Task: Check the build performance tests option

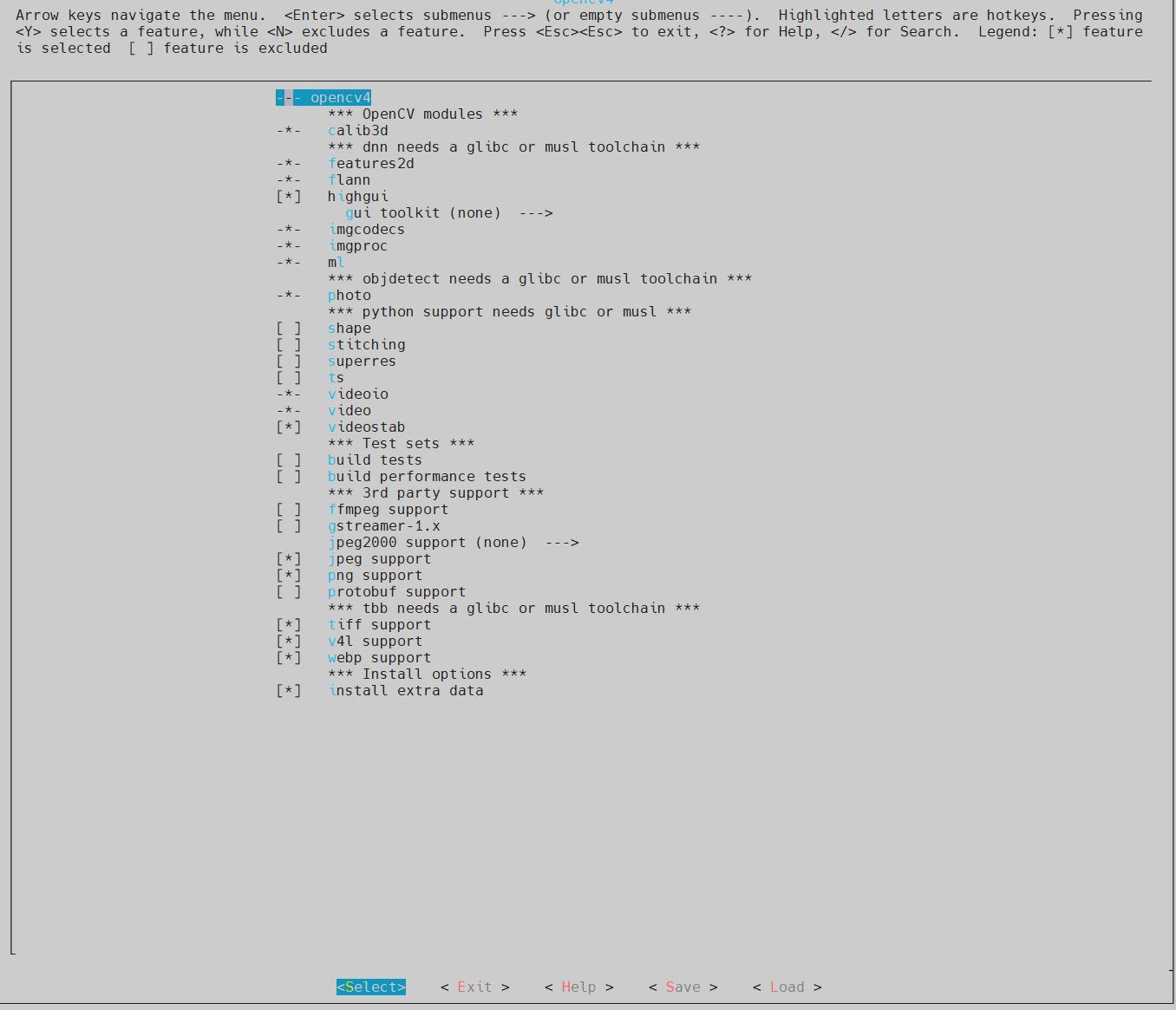Action: point(289,477)
